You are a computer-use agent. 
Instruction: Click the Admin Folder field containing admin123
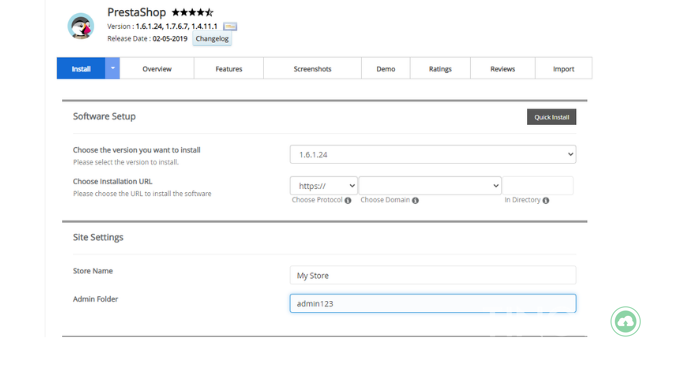(x=433, y=304)
